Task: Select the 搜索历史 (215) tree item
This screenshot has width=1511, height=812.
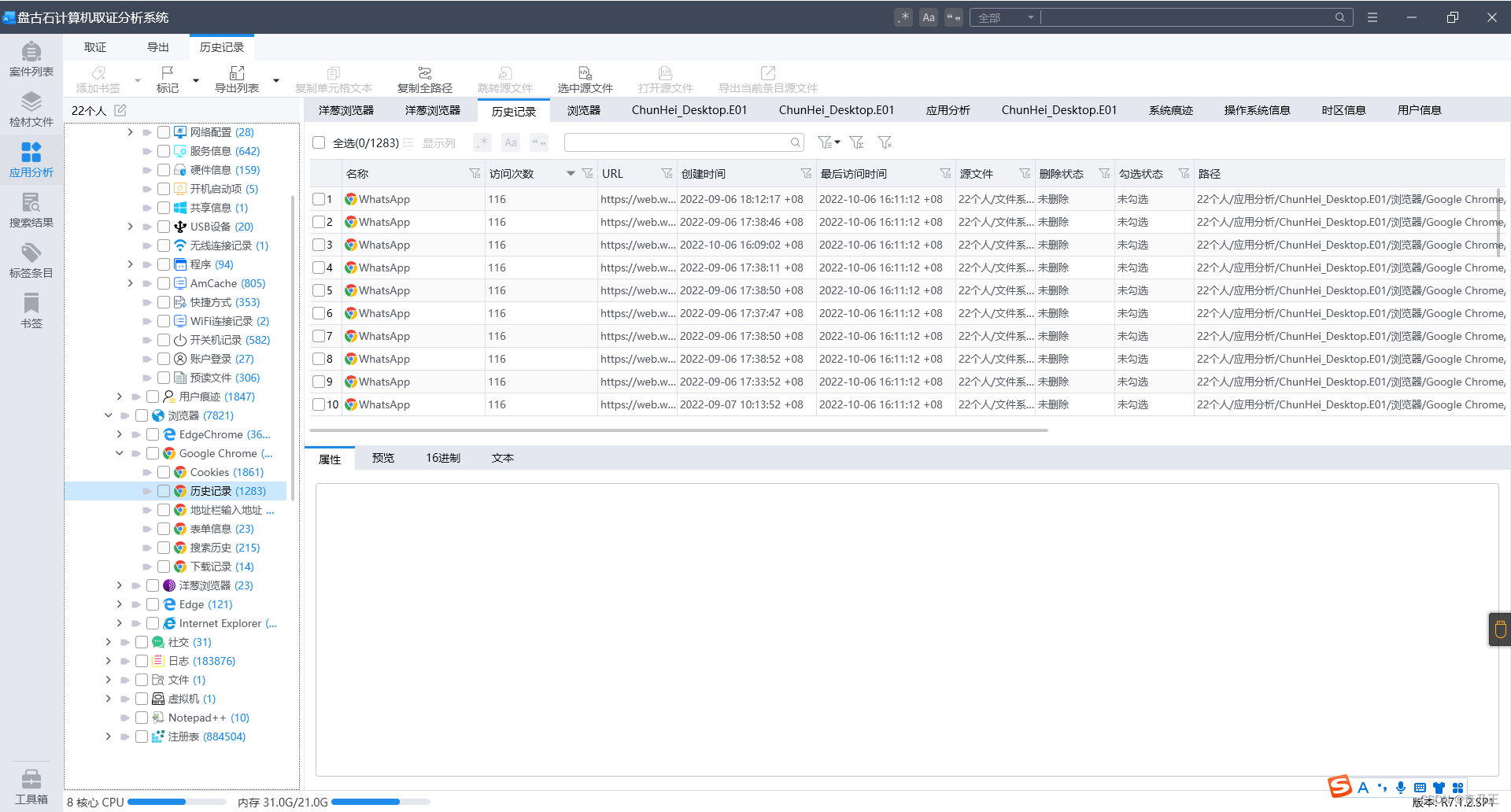Action: (x=224, y=548)
